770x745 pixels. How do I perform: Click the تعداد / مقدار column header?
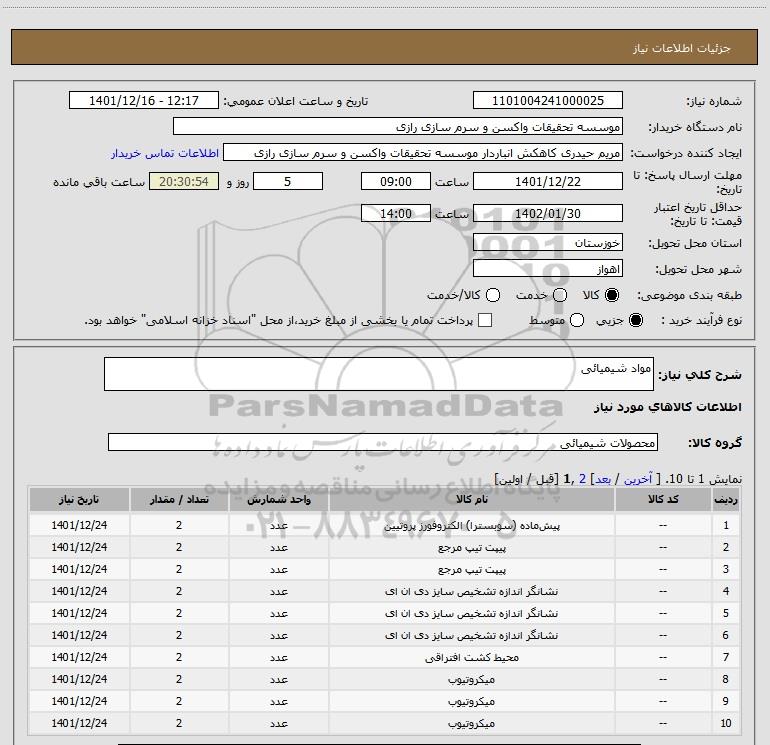[179, 499]
